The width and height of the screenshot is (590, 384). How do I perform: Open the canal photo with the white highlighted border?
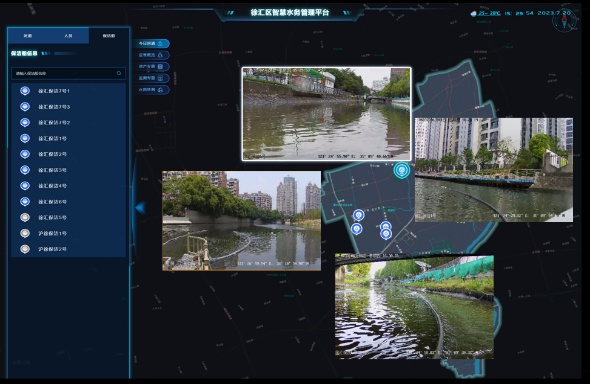(326, 114)
